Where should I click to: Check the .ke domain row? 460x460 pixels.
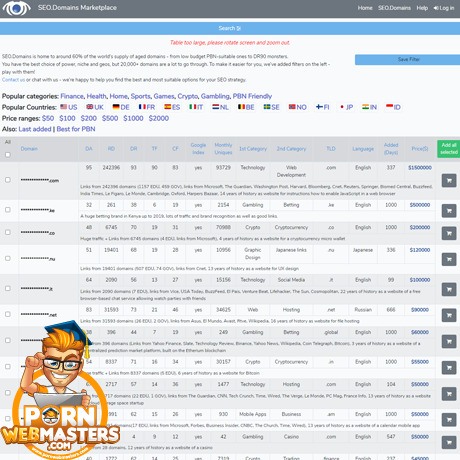click(8, 210)
